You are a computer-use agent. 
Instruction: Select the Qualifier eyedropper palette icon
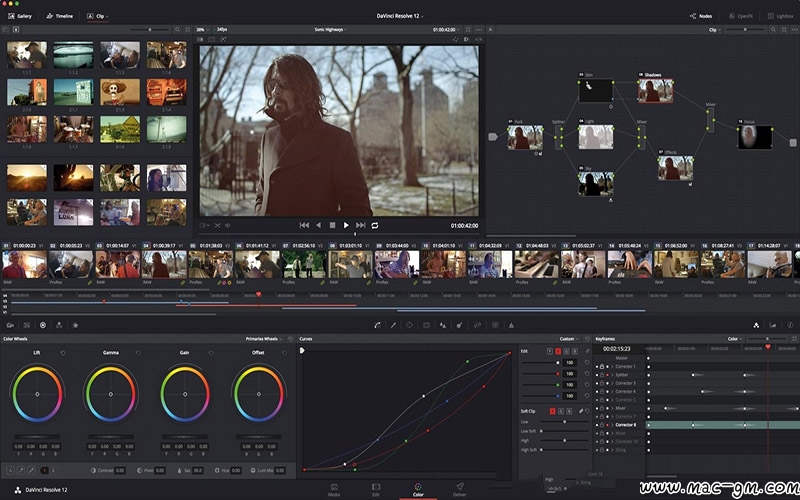(x=393, y=325)
